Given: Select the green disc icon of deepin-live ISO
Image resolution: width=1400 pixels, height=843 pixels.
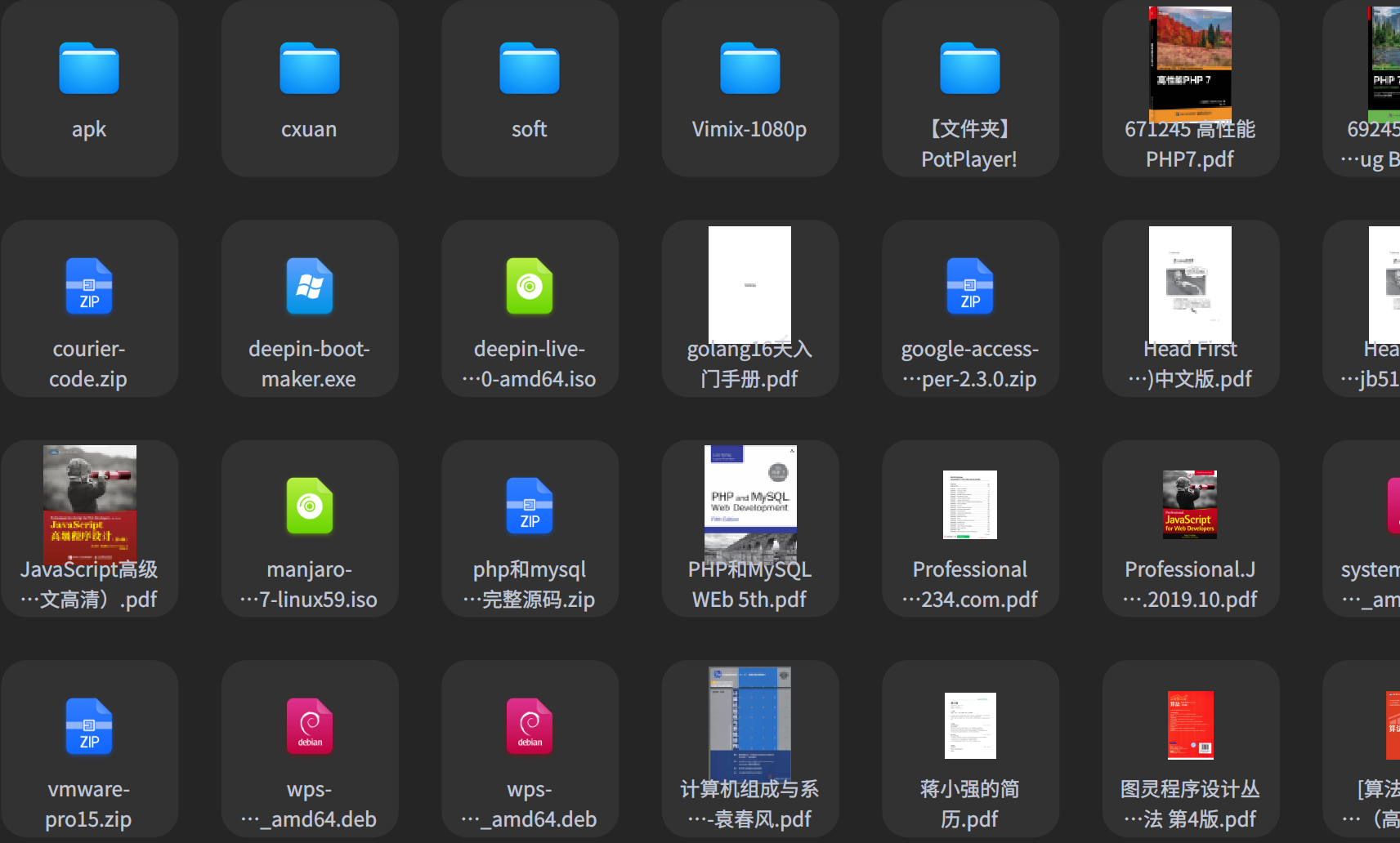Looking at the screenshot, I should [530, 286].
